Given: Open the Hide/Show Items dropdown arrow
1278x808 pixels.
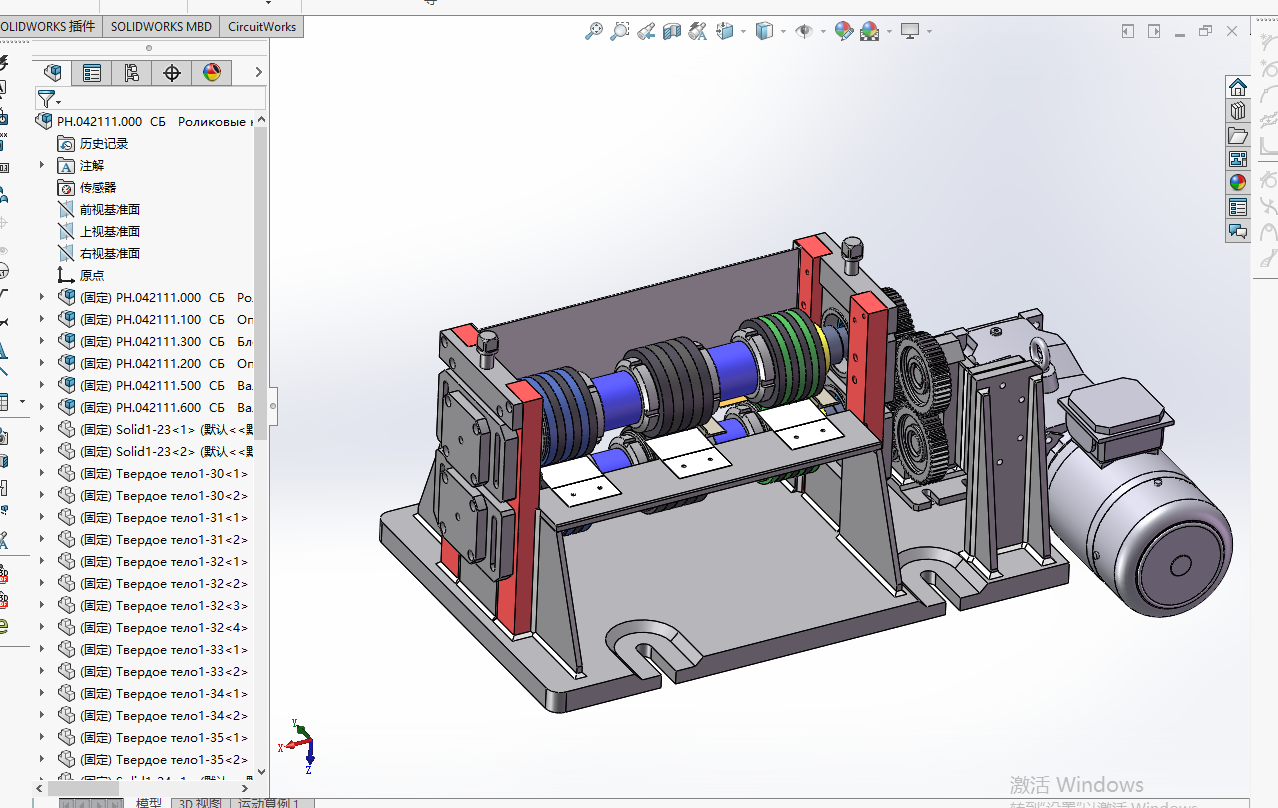Looking at the screenshot, I should tap(823, 31).
